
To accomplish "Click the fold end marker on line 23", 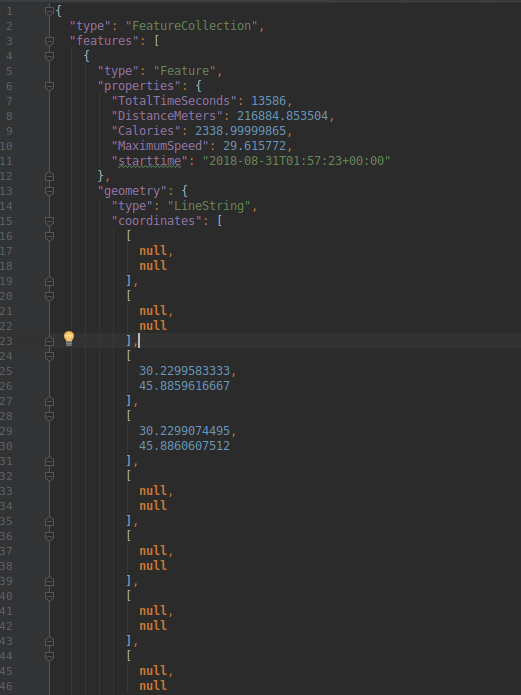I will pyautogui.click(x=50, y=341).
